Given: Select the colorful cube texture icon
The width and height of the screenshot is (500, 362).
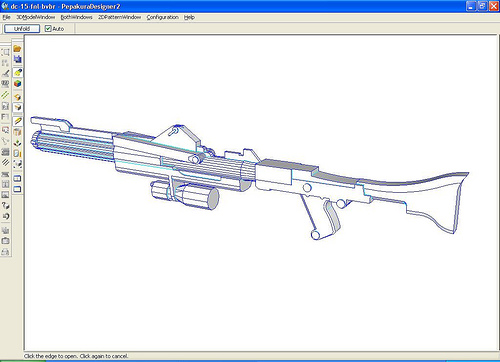Looking at the screenshot, I should (17, 83).
